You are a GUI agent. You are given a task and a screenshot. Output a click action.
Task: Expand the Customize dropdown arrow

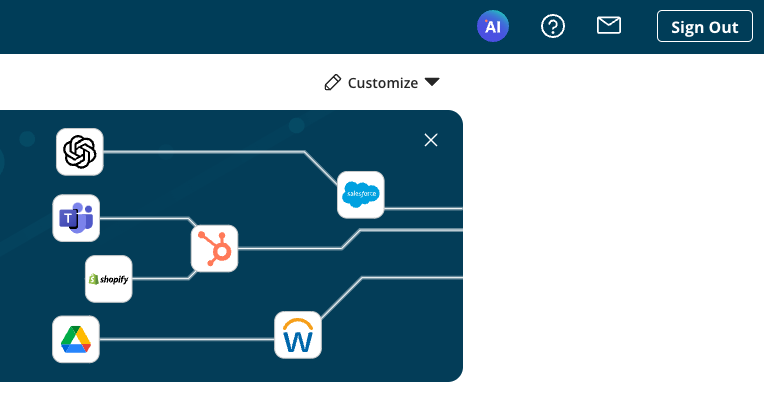point(432,82)
